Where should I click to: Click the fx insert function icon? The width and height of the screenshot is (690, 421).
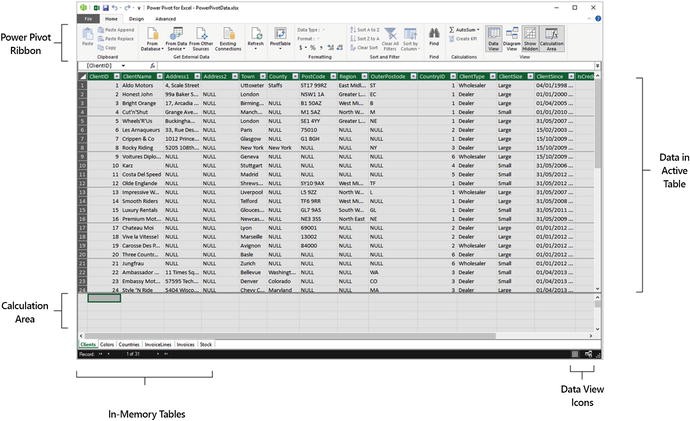click(153, 66)
